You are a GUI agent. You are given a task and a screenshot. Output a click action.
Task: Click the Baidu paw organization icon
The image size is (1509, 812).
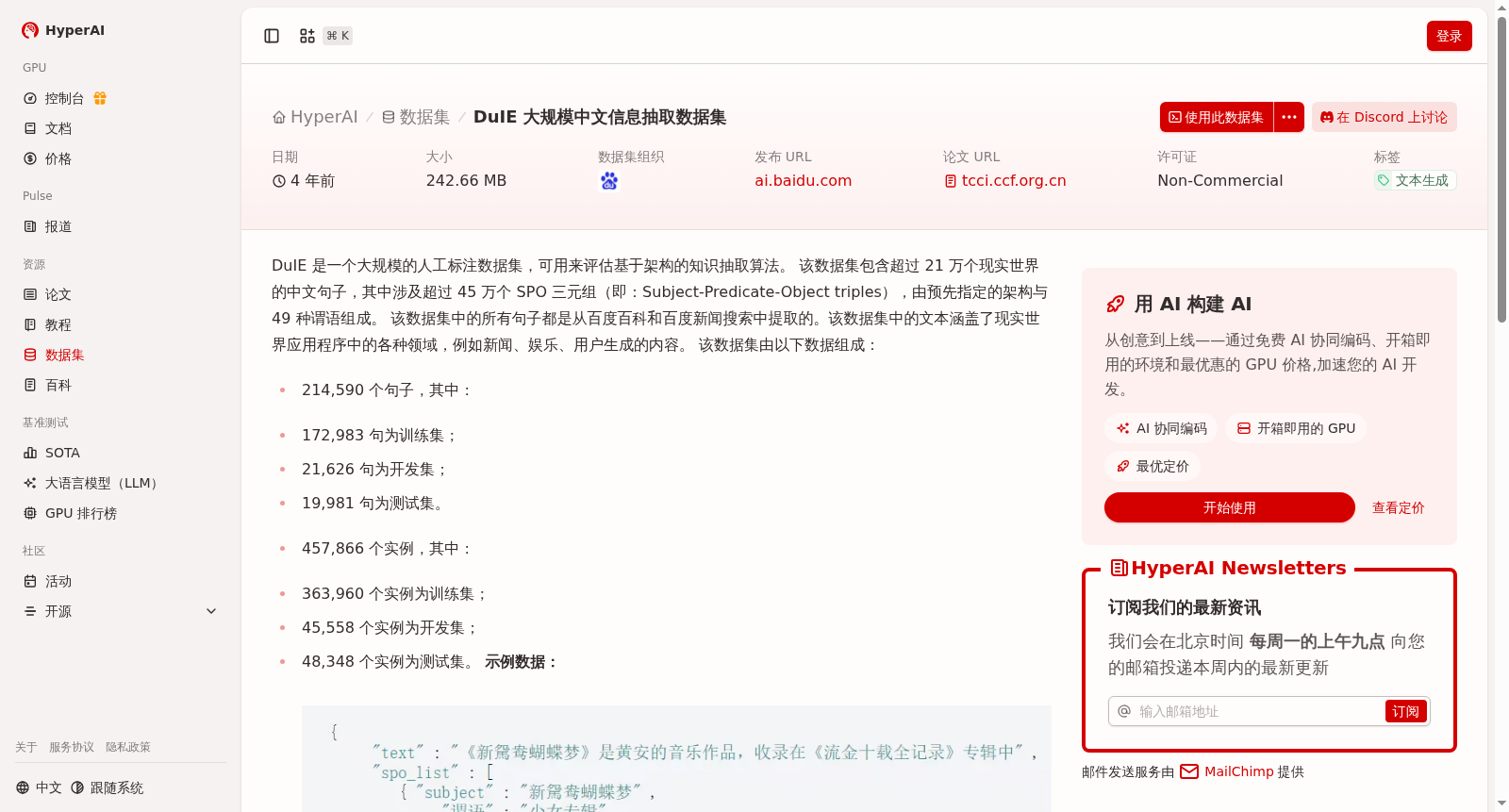tap(609, 180)
